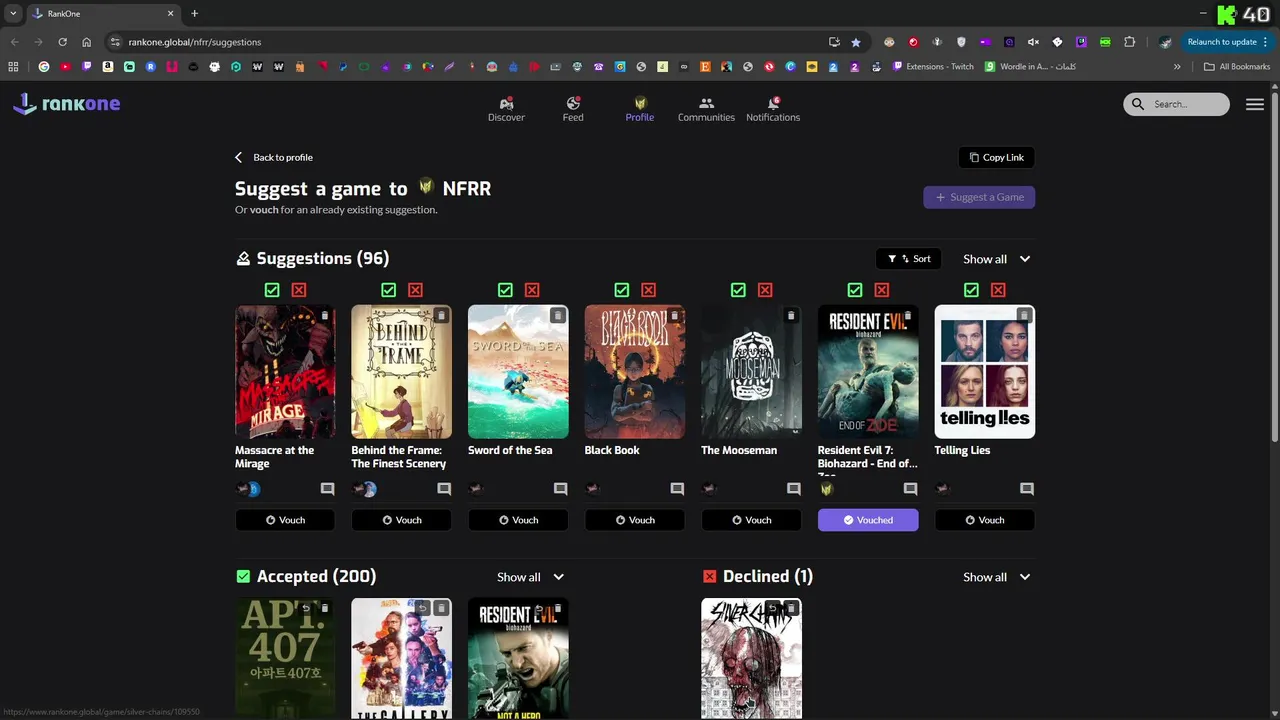Open comments for Resident Evil 7 End of Zoe
This screenshot has height=720, width=1280.
pos(910,489)
